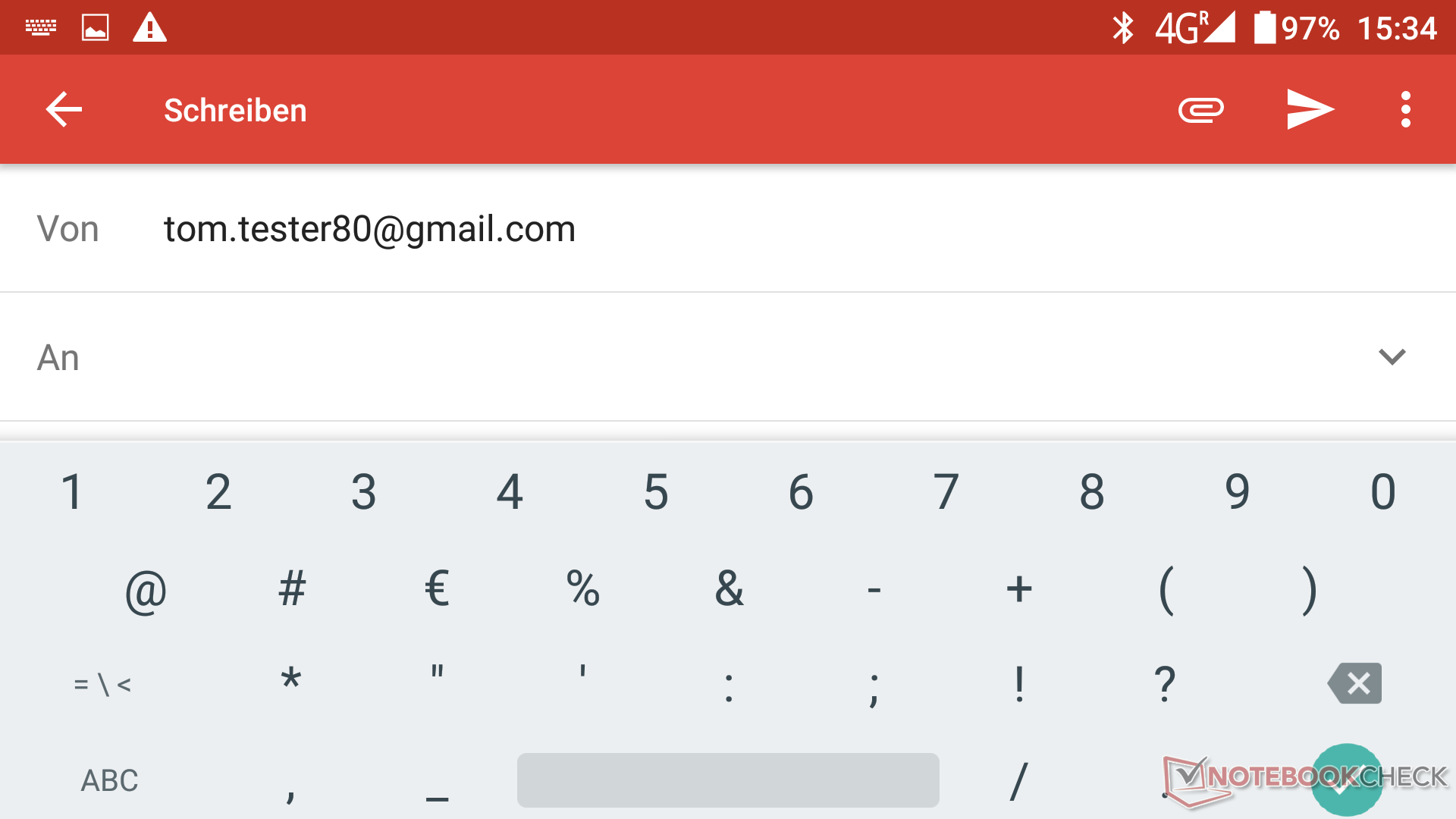Tap the number 5 key
Viewport: 1456px width, 819px height.
(x=655, y=491)
